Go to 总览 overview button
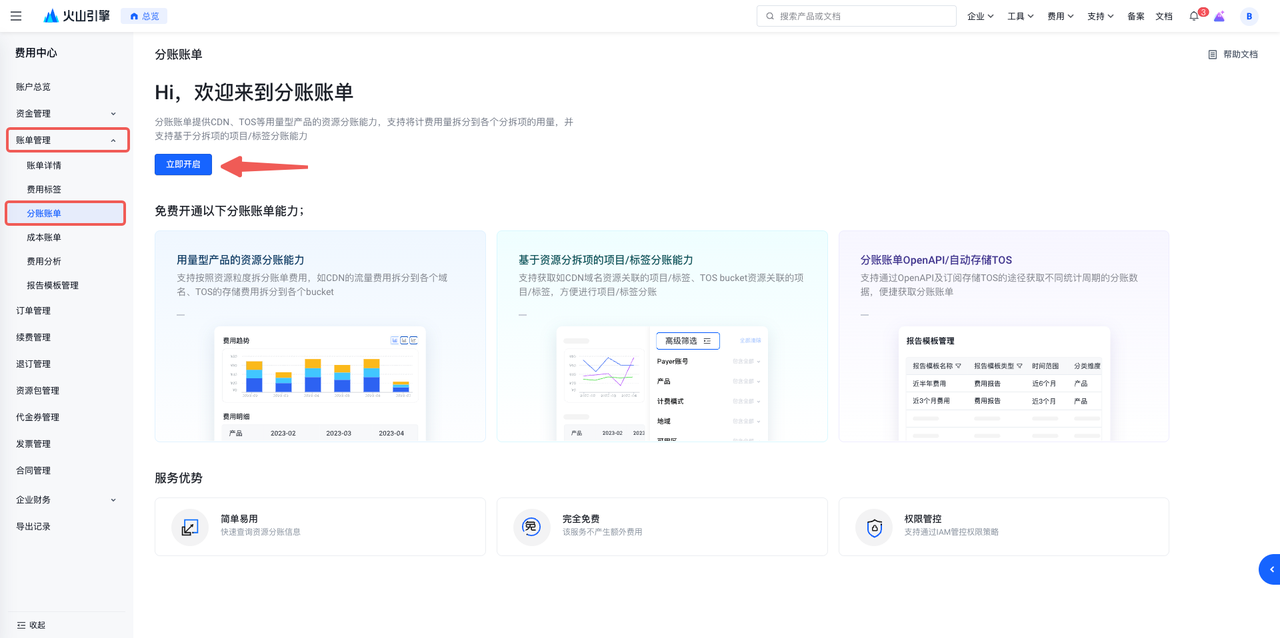 [x=144, y=16]
